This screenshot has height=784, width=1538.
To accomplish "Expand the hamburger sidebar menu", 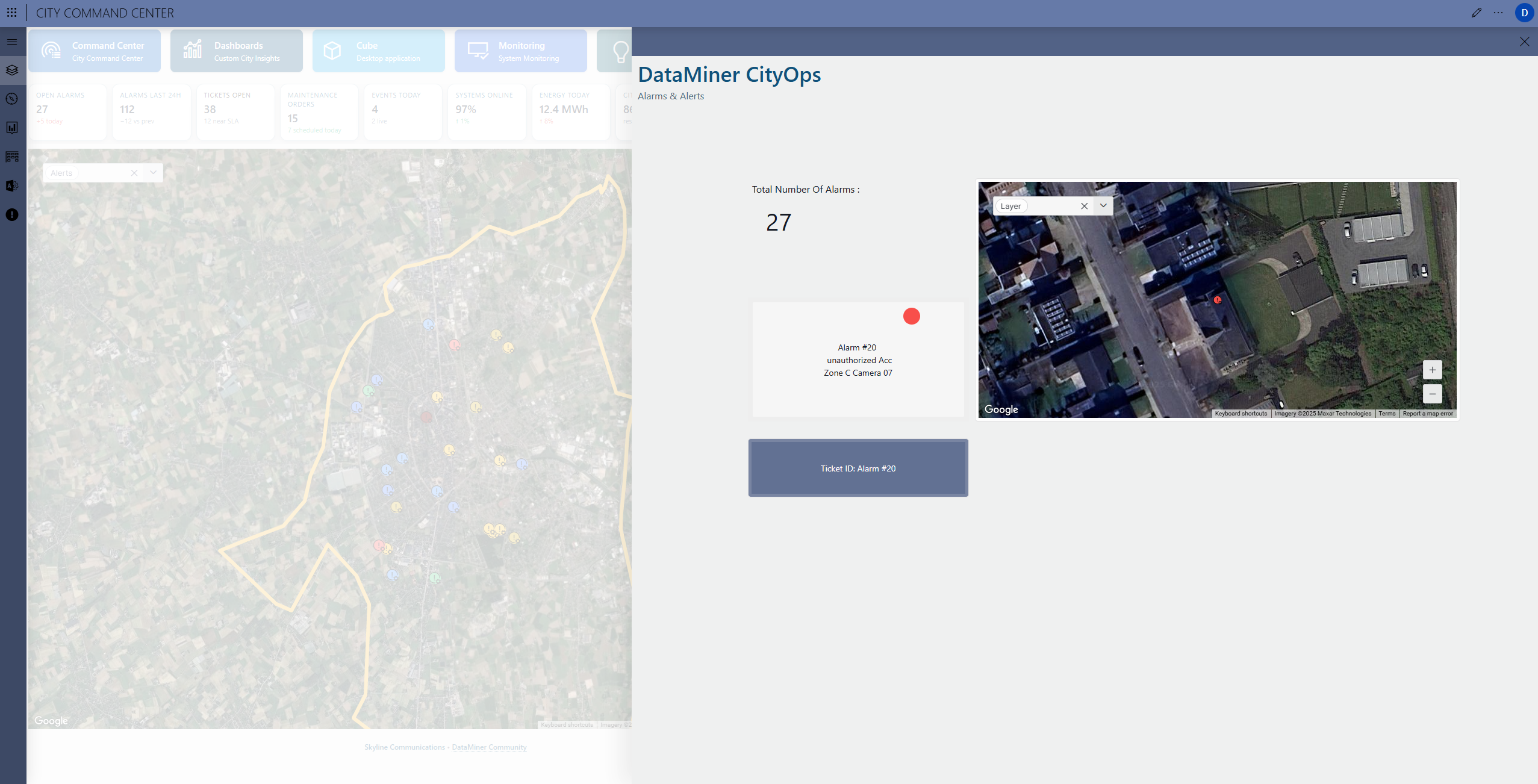I will click(12, 42).
